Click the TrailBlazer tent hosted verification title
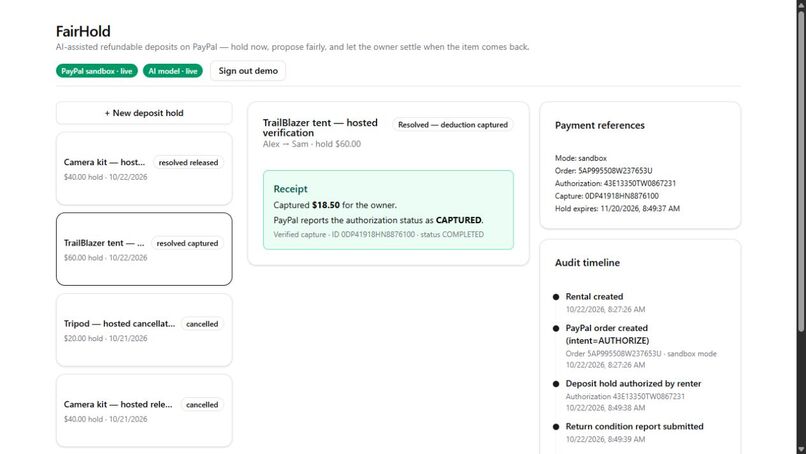Image resolution: width=806 pixels, height=454 pixels. 320,128
